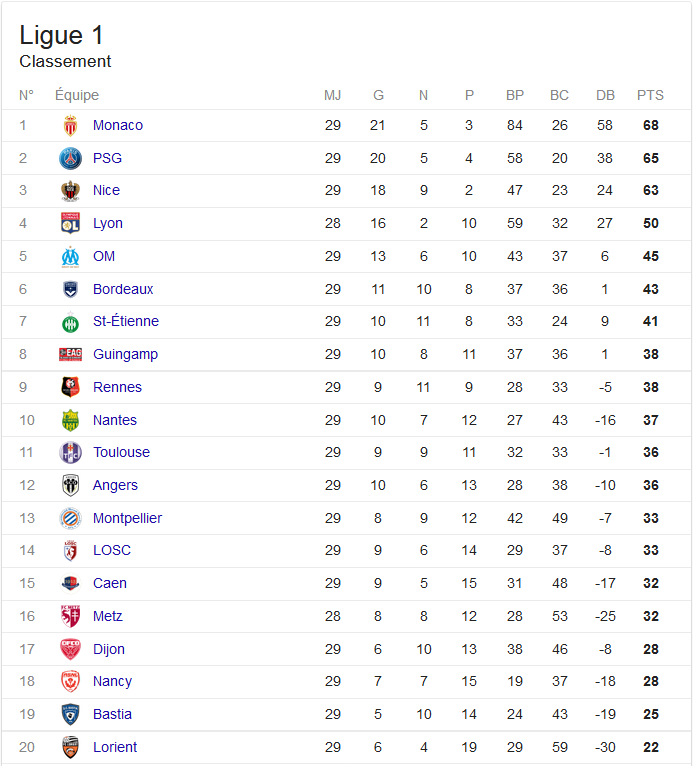Click the PTS column header
This screenshot has height=766, width=693.
(x=650, y=95)
